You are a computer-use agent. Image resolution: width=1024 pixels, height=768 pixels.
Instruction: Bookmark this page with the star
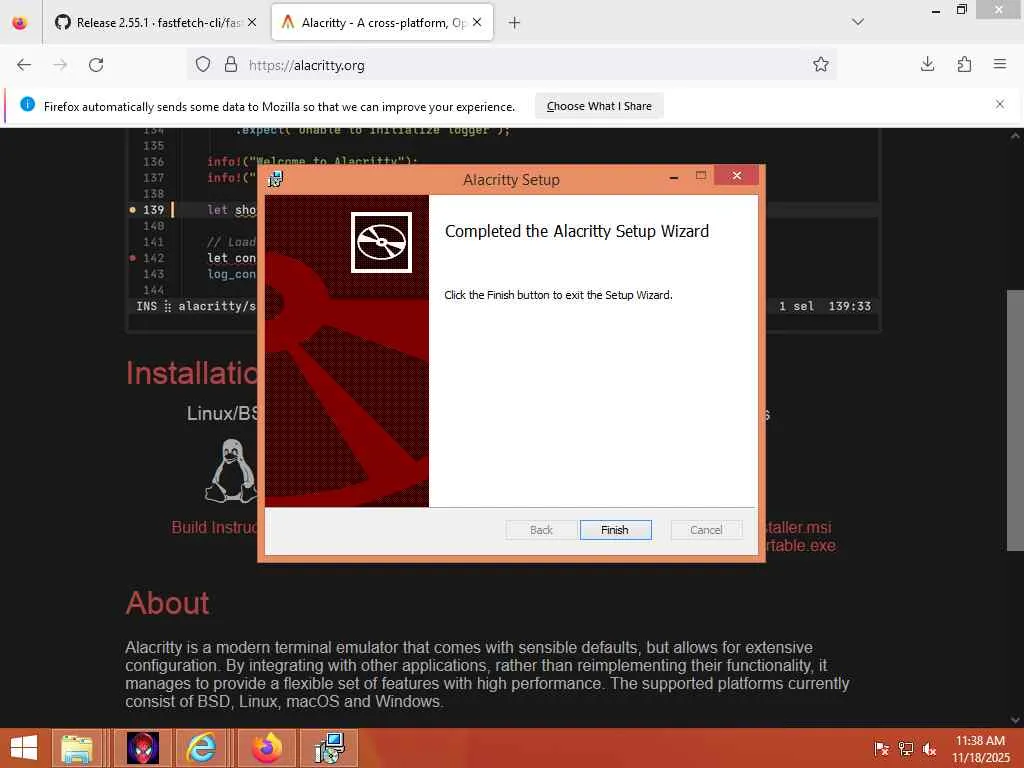(821, 65)
